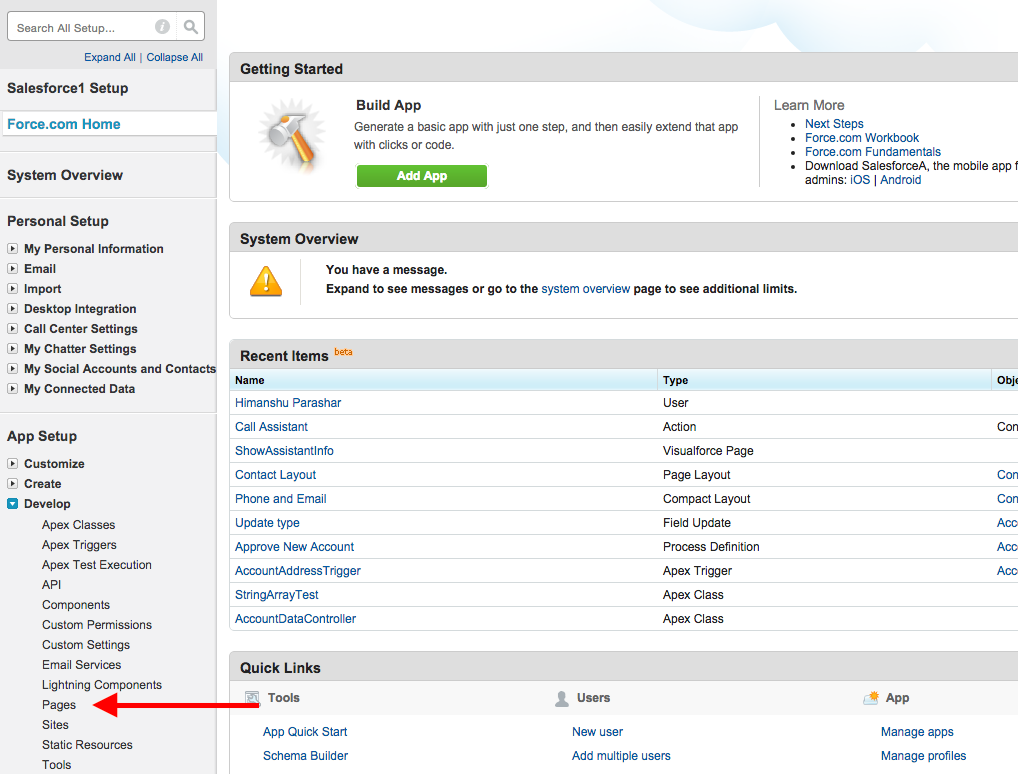1018x774 pixels.
Task: Click the search magnifier icon
Action: tap(190, 27)
